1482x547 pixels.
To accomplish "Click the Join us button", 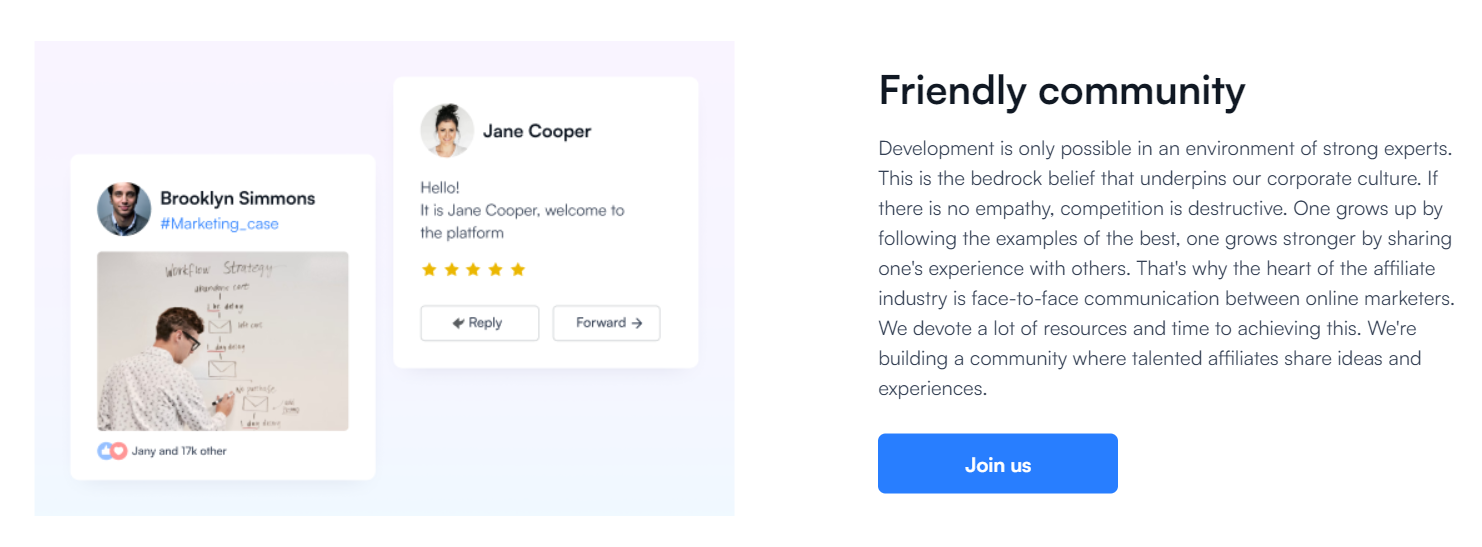I will pyautogui.click(x=997, y=463).
